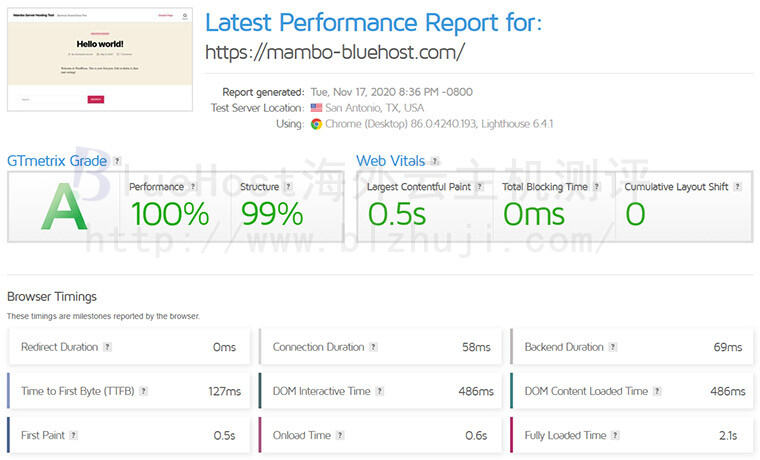Image resolution: width=760 pixels, height=460 pixels.
Task: Click the Redirect Duration help icon
Action: [x=108, y=347]
